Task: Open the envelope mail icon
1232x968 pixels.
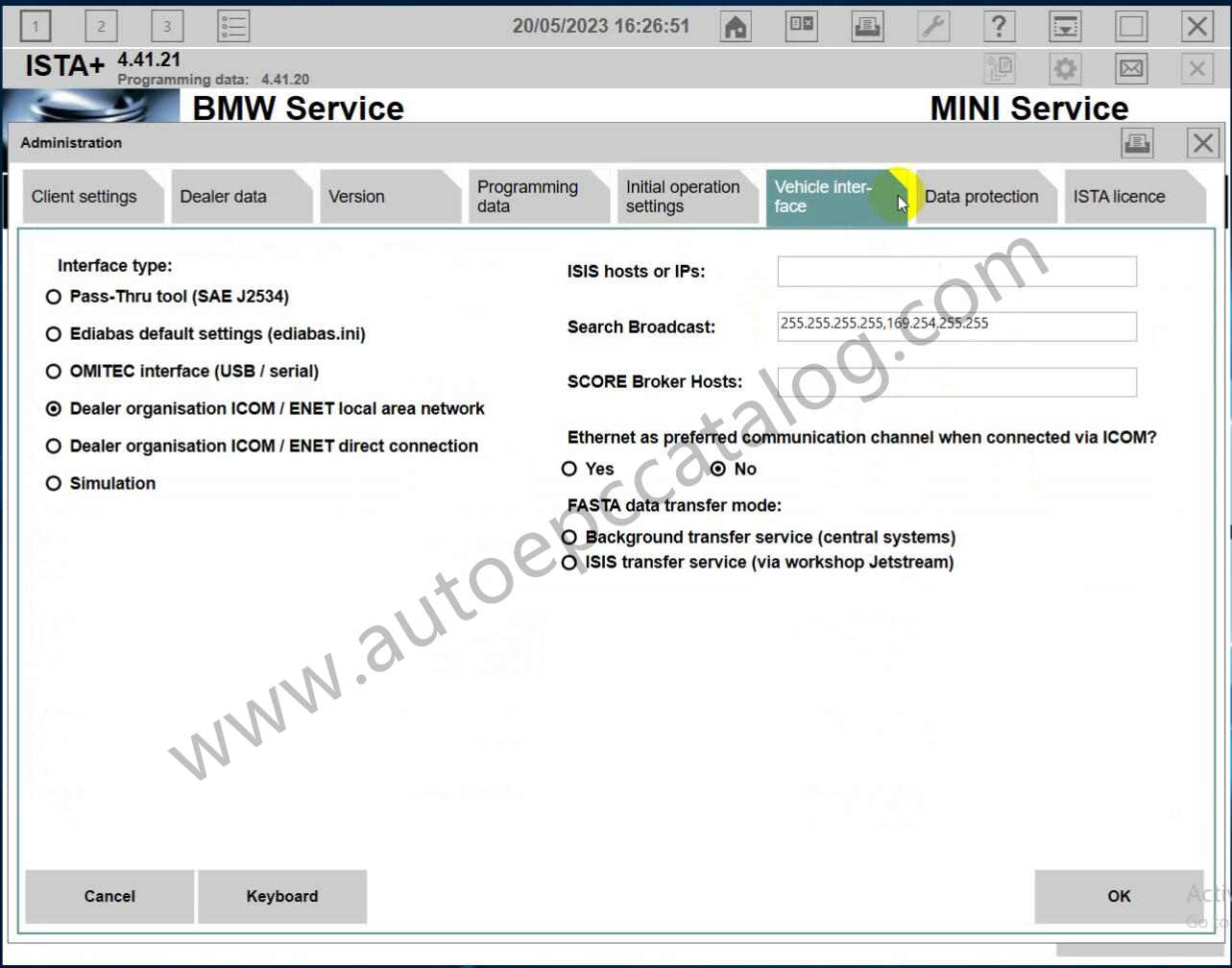Action: (1131, 68)
